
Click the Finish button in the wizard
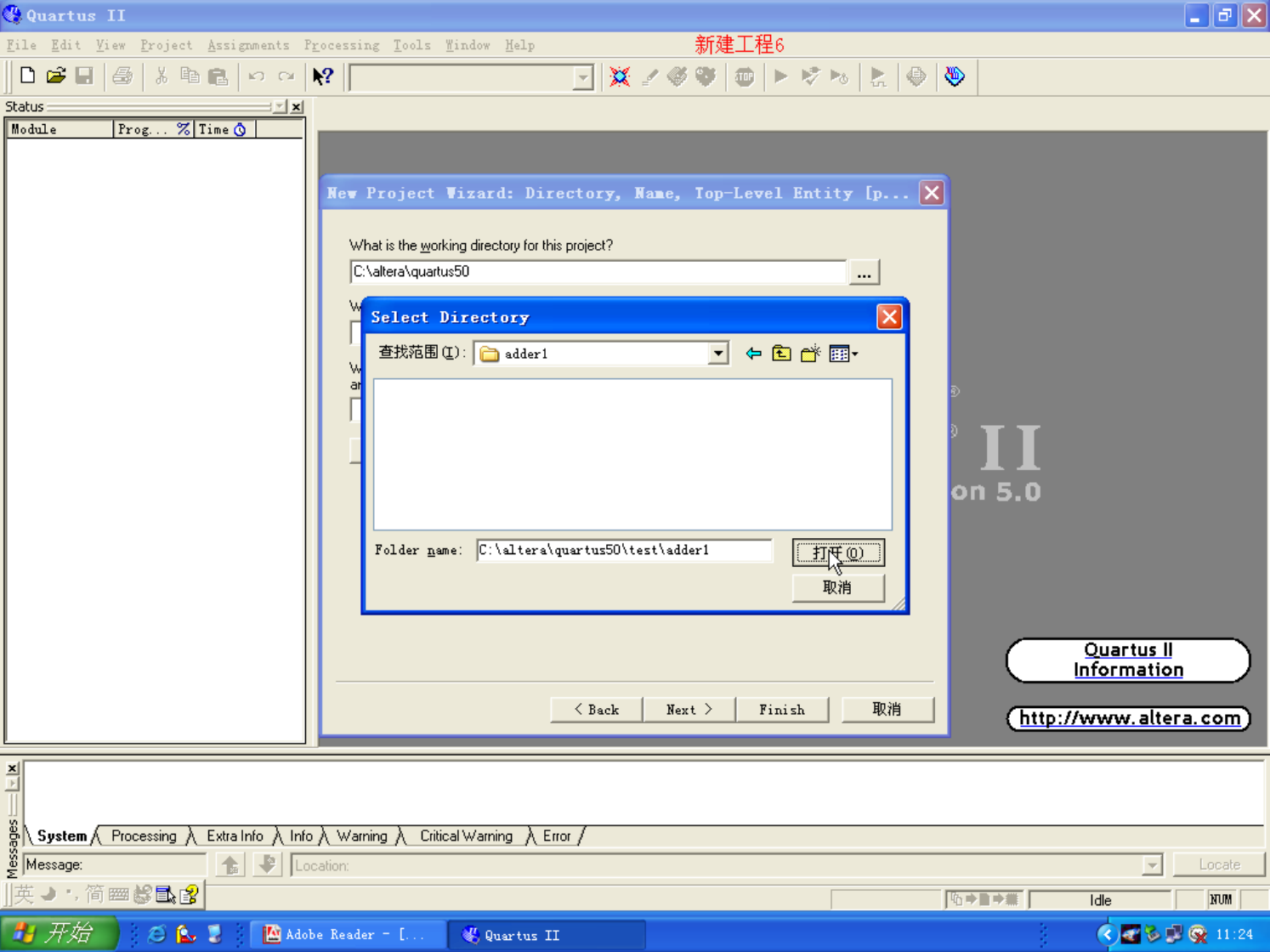pyautogui.click(x=782, y=710)
